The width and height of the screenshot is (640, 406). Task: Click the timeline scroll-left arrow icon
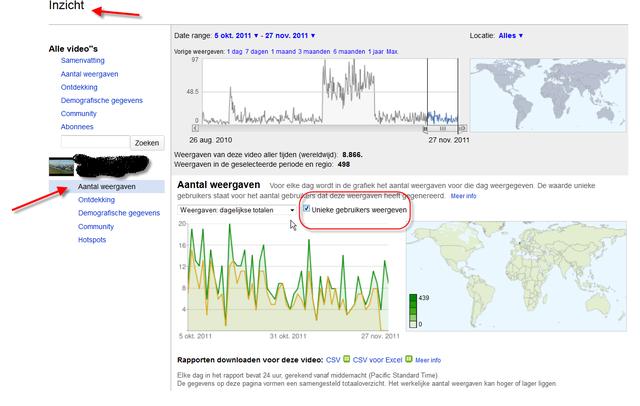pyautogui.click(x=195, y=128)
